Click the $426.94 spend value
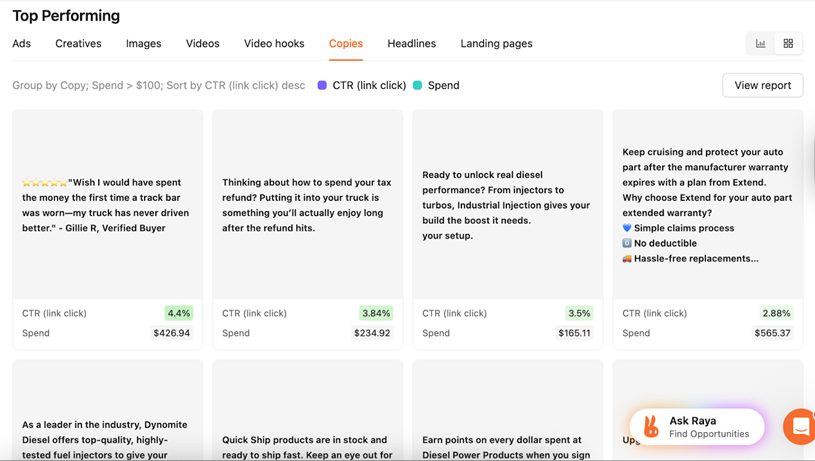 tap(172, 333)
